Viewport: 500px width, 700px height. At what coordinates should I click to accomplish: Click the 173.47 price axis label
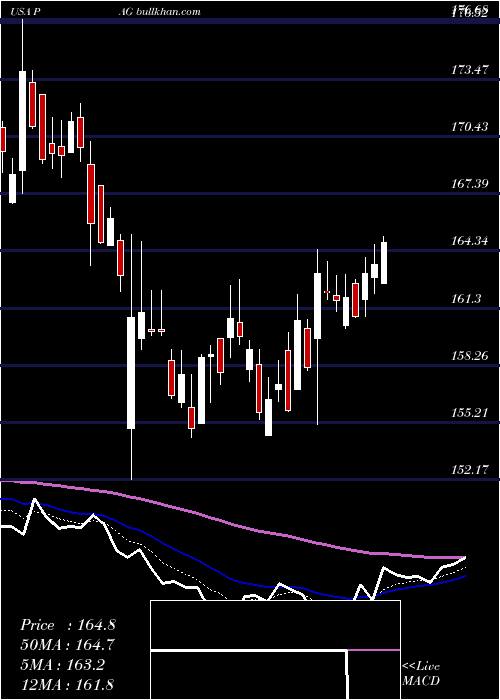[470, 70]
